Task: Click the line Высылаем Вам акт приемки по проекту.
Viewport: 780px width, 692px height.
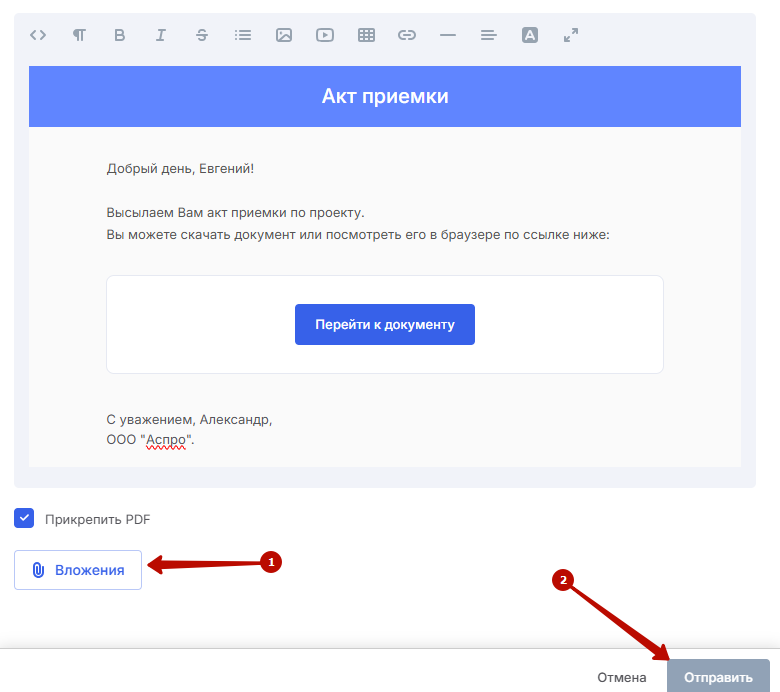Action: pos(235,212)
